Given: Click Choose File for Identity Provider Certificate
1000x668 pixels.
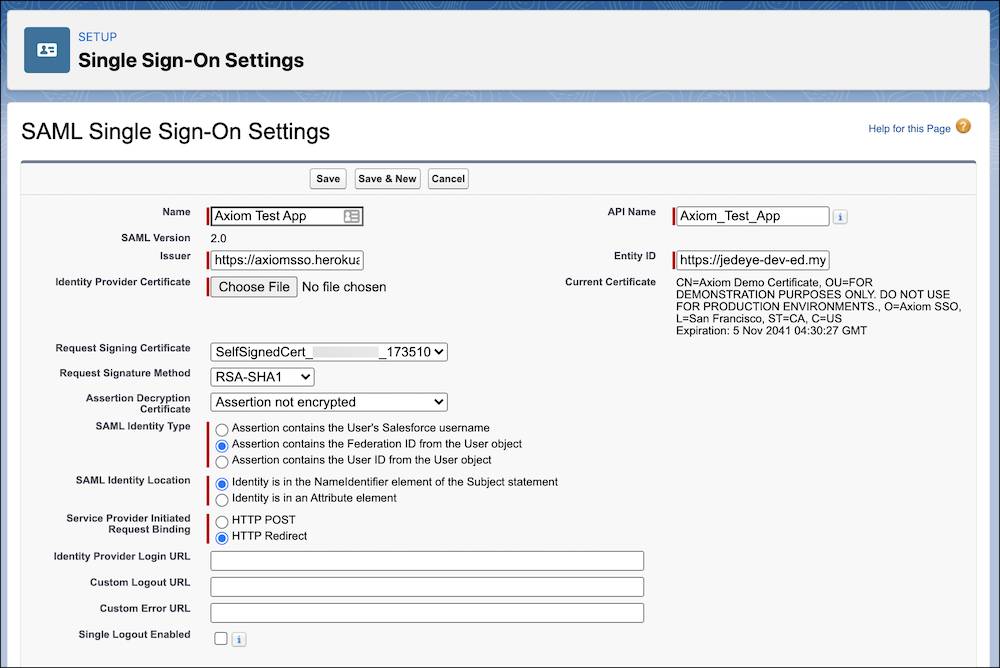Looking at the screenshot, I should [x=254, y=287].
